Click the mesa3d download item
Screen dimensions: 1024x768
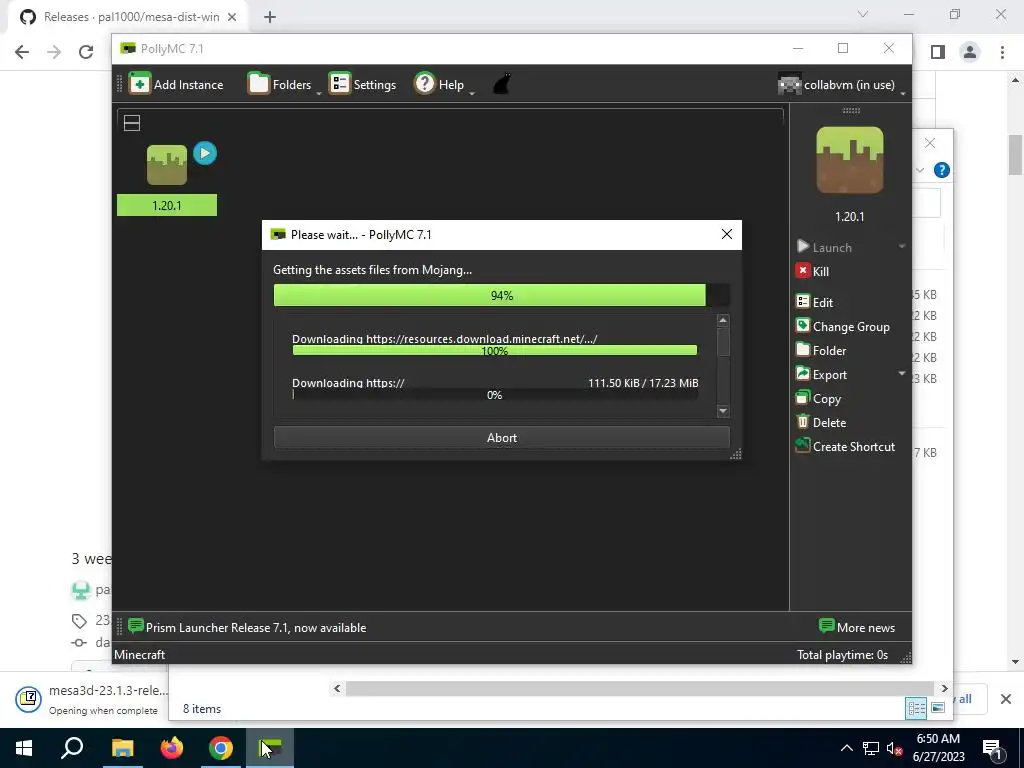tap(91, 699)
